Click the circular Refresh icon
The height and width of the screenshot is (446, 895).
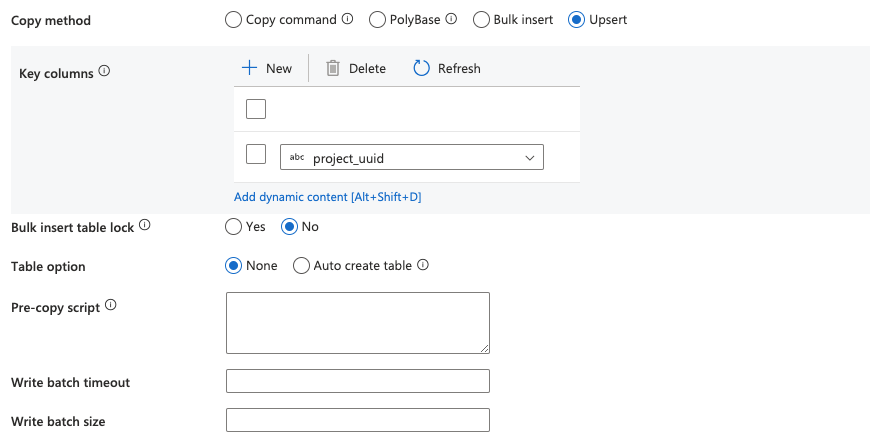pyautogui.click(x=421, y=68)
